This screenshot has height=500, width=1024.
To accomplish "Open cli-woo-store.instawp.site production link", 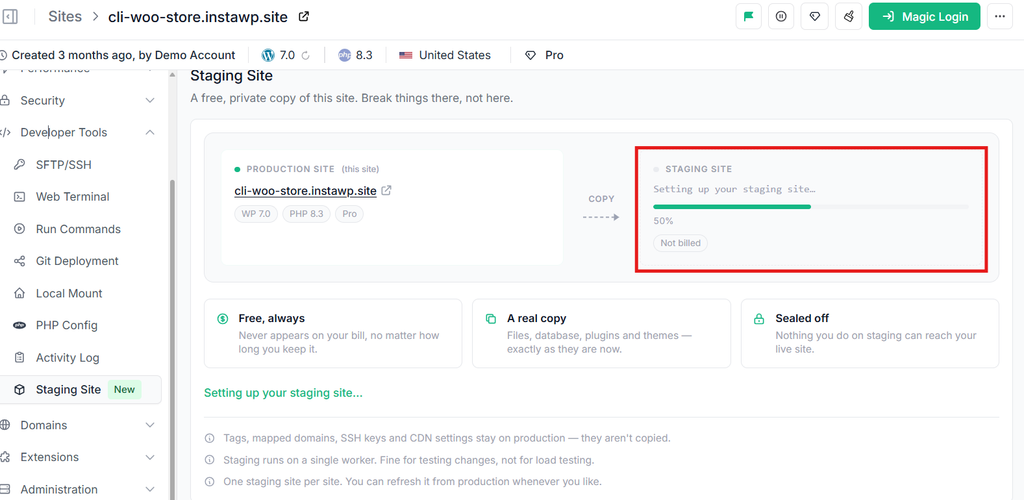I will tap(306, 191).
